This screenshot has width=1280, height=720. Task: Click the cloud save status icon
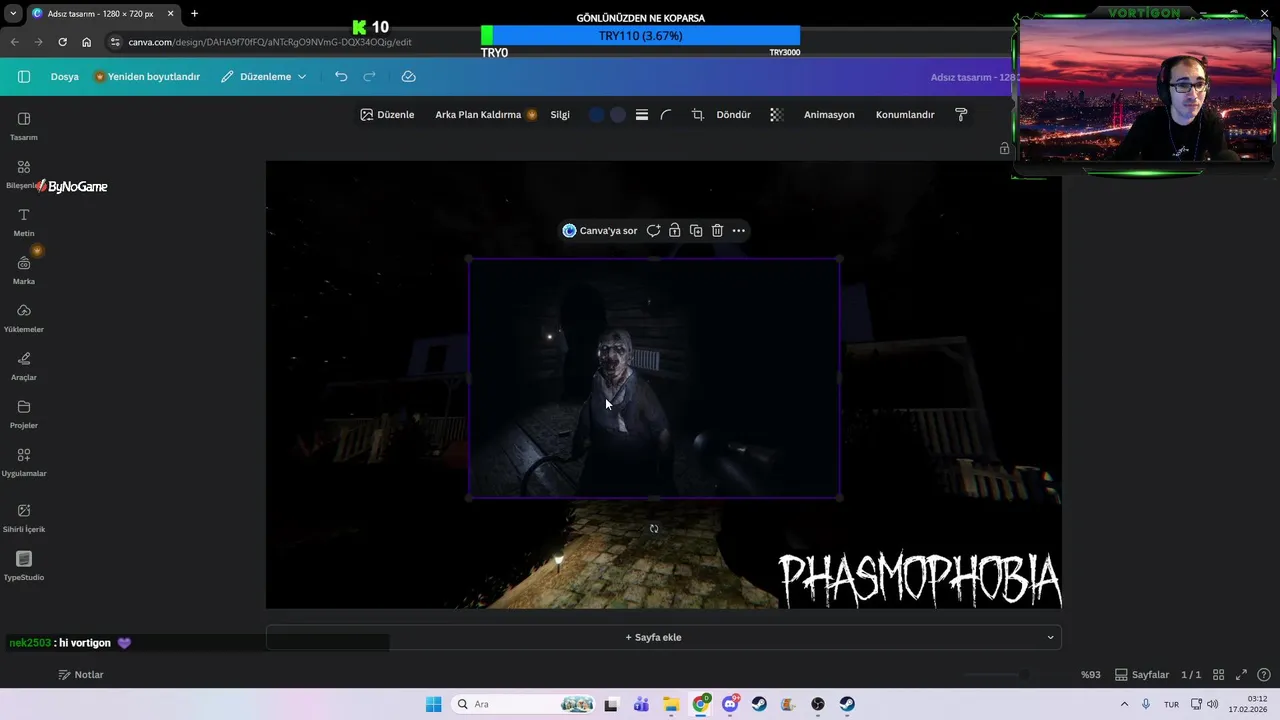click(408, 76)
